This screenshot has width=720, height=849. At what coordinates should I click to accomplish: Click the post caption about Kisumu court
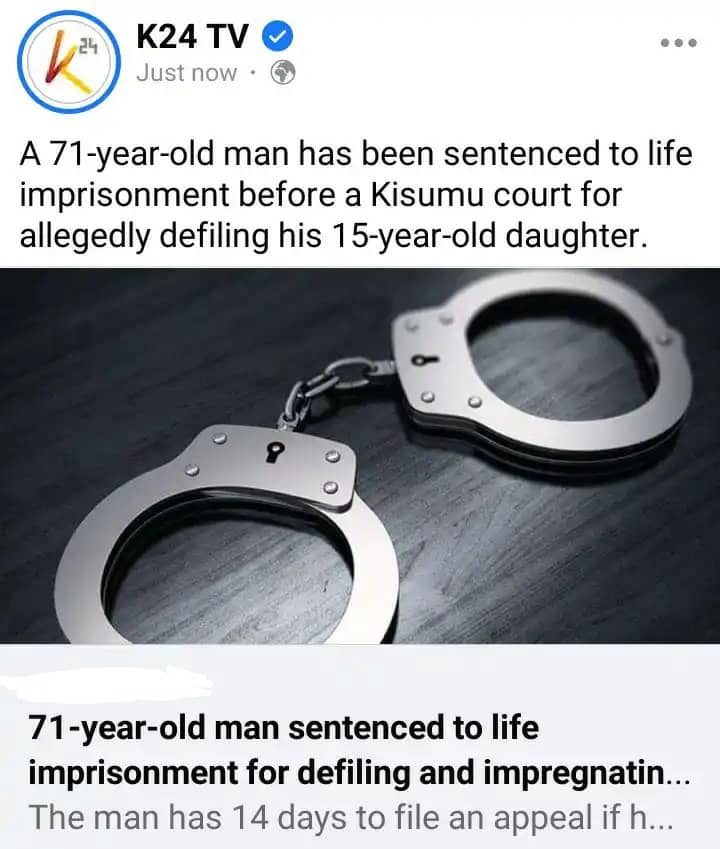(x=356, y=194)
